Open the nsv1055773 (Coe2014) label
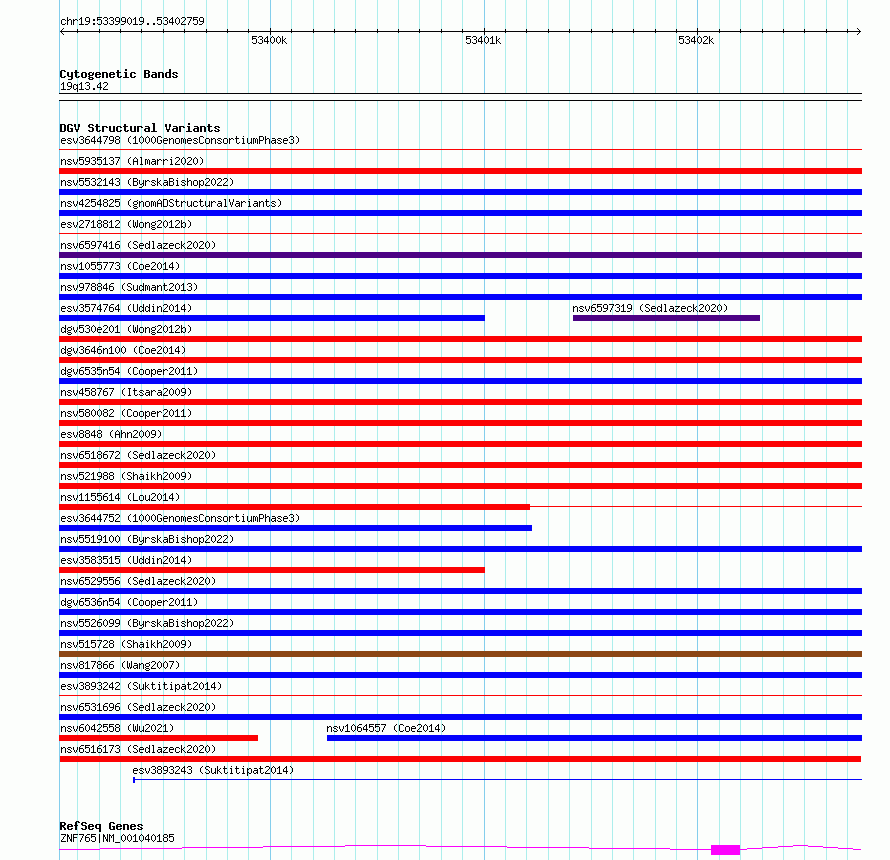Image resolution: width=890 pixels, height=860 pixels. 120,266
